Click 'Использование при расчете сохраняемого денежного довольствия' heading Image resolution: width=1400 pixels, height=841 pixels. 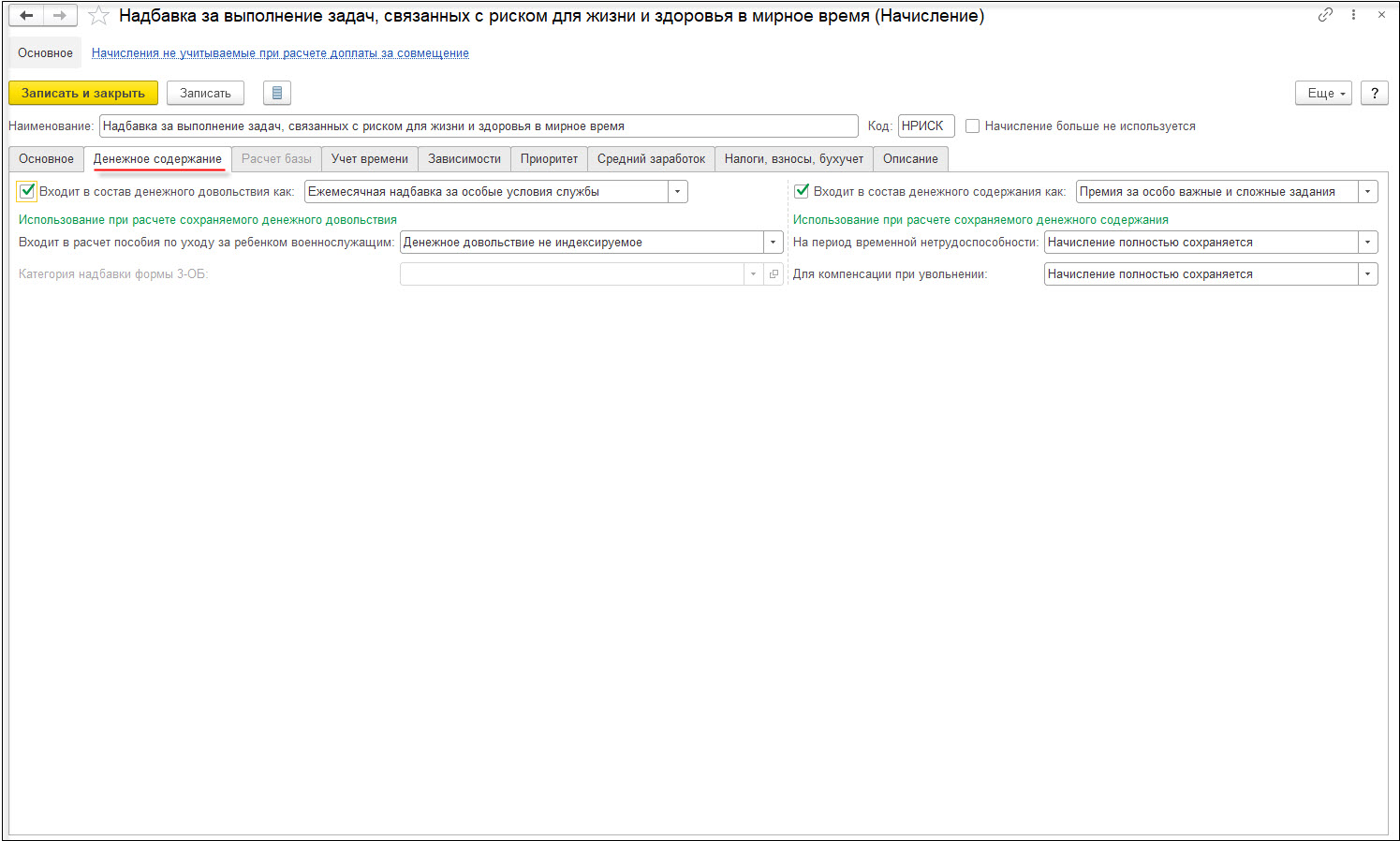click(208, 220)
